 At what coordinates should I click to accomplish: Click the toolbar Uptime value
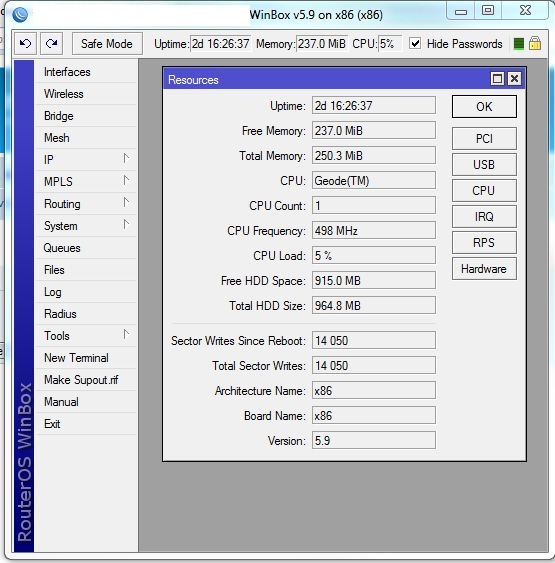(220, 44)
